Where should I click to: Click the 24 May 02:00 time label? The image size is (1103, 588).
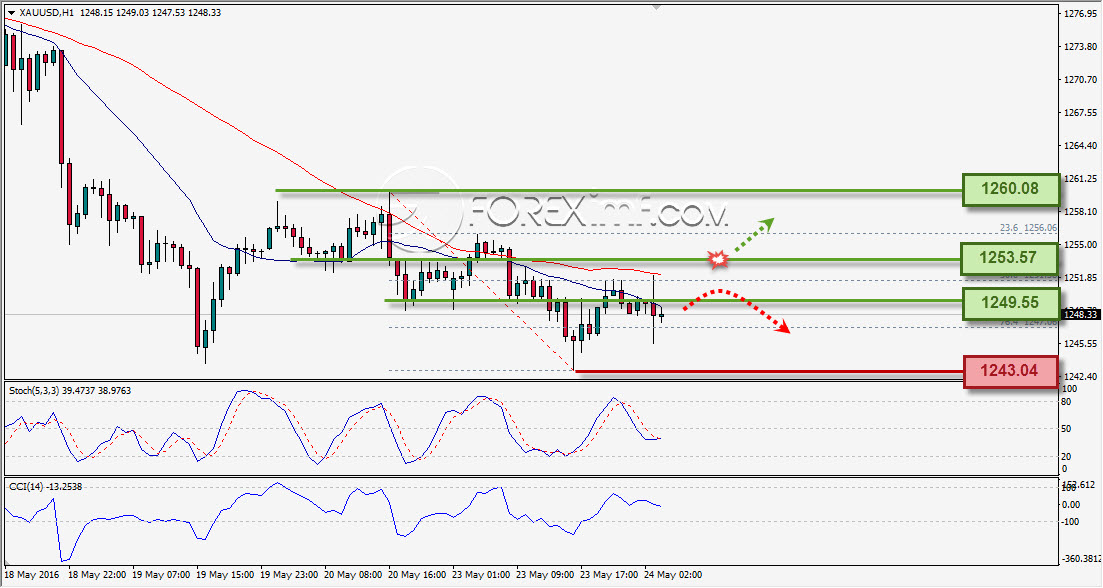click(673, 575)
